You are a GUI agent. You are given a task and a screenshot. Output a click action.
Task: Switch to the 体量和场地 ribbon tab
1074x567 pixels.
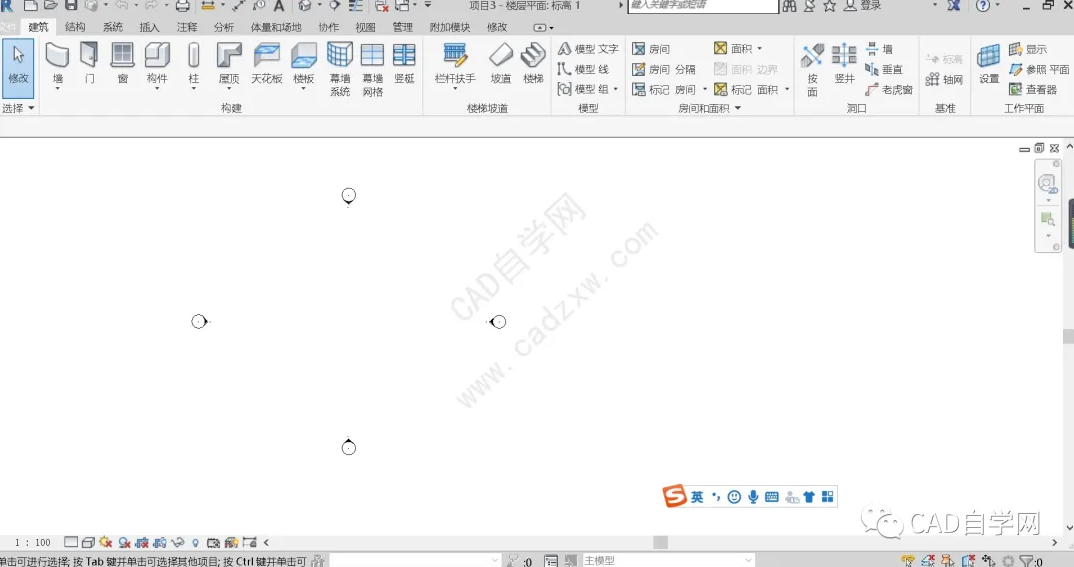(x=276, y=27)
